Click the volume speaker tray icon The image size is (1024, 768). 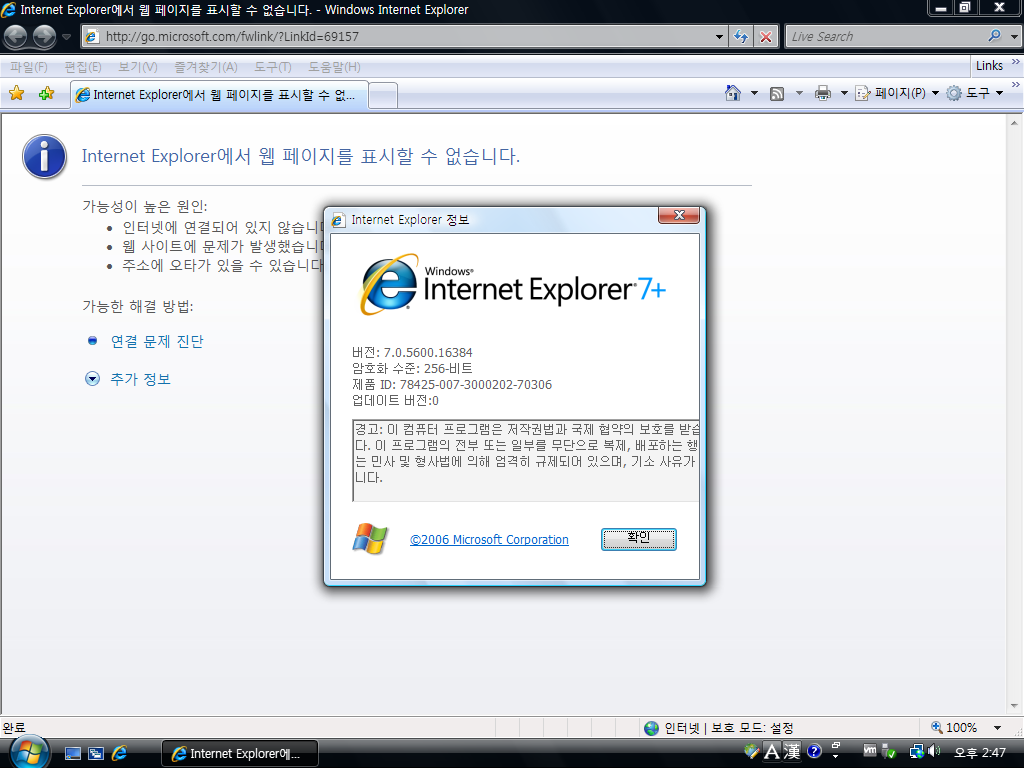click(x=934, y=751)
